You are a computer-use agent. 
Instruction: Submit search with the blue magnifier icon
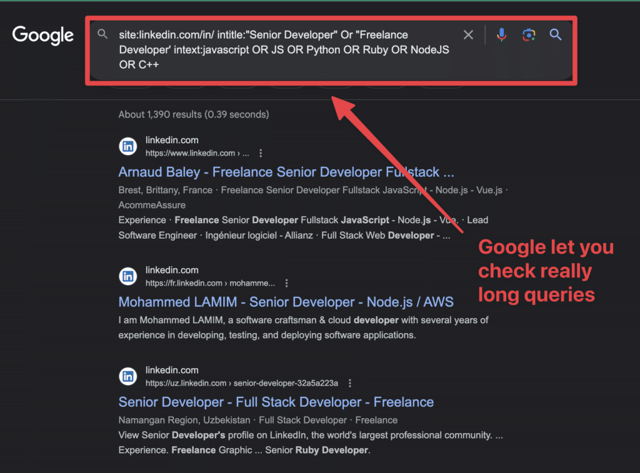coord(555,35)
